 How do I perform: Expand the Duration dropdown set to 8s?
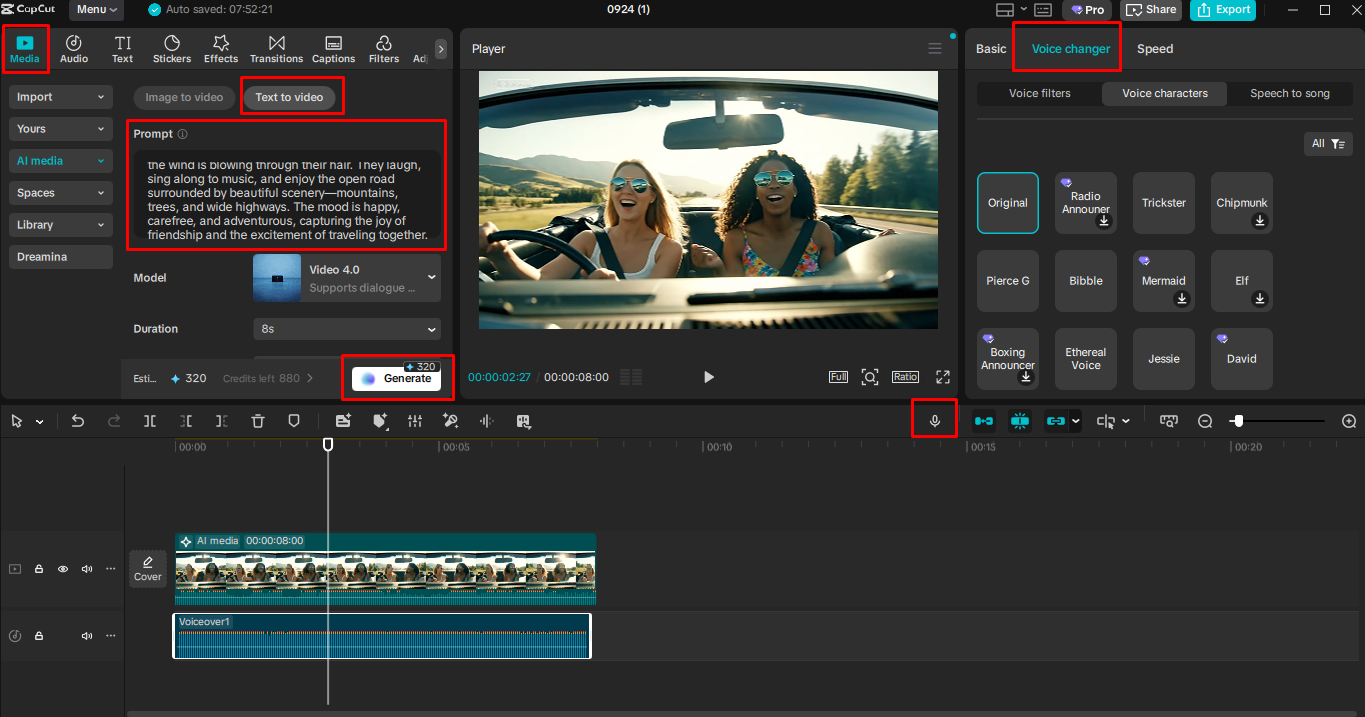[346, 329]
